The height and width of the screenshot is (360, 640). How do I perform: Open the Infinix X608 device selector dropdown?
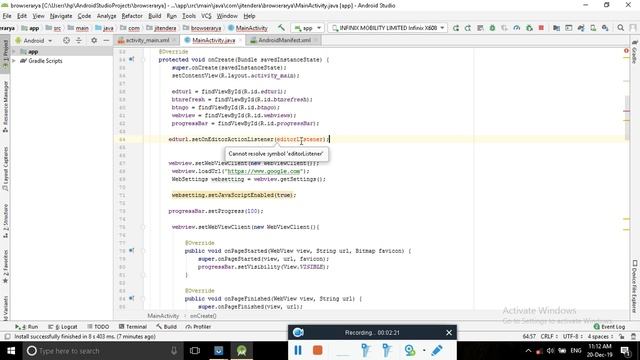[x=387, y=28]
